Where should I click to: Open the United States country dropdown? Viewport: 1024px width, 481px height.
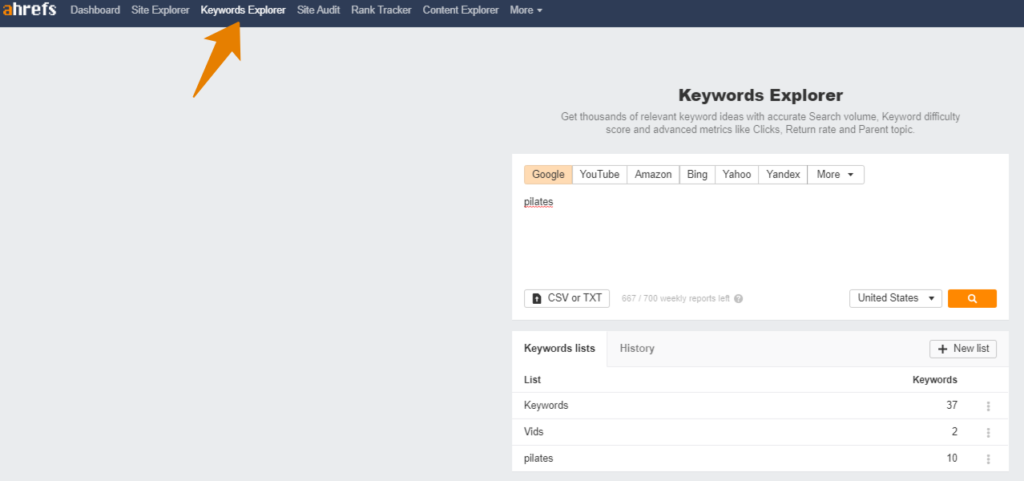click(895, 298)
